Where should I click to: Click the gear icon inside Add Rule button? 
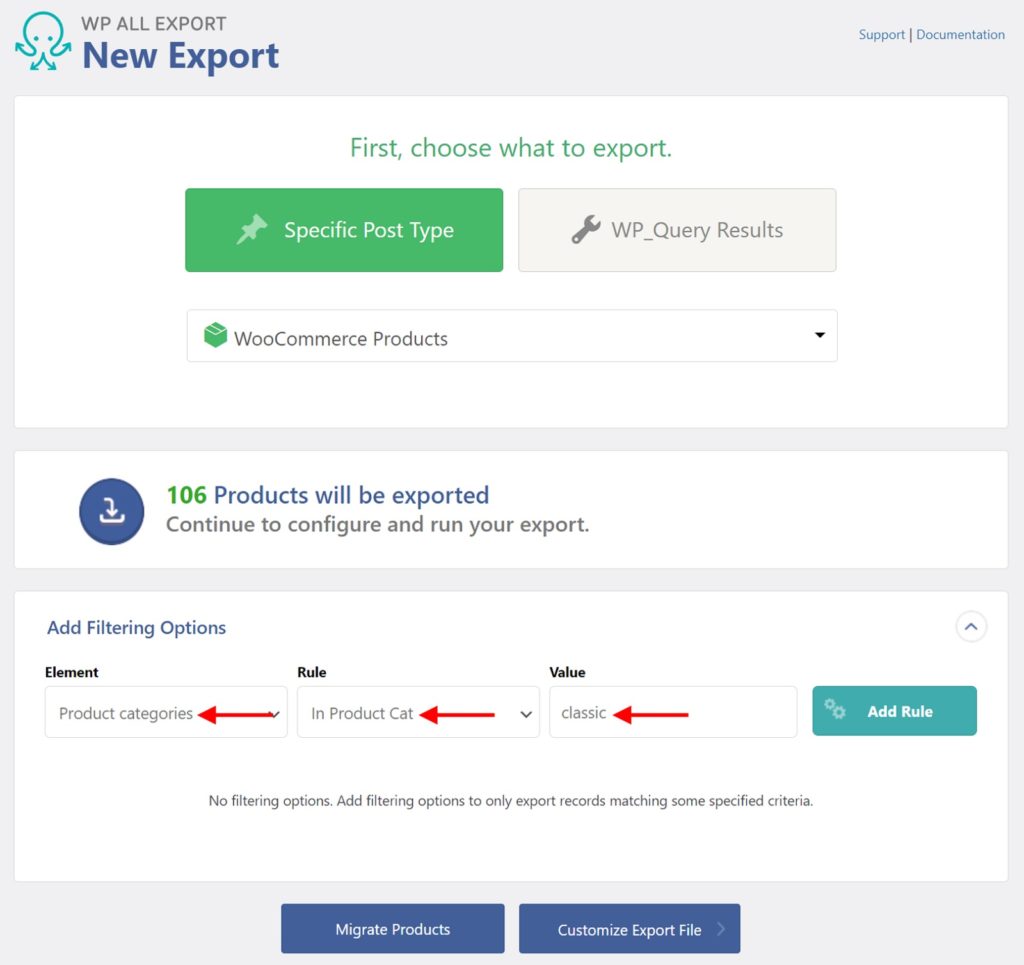[836, 711]
